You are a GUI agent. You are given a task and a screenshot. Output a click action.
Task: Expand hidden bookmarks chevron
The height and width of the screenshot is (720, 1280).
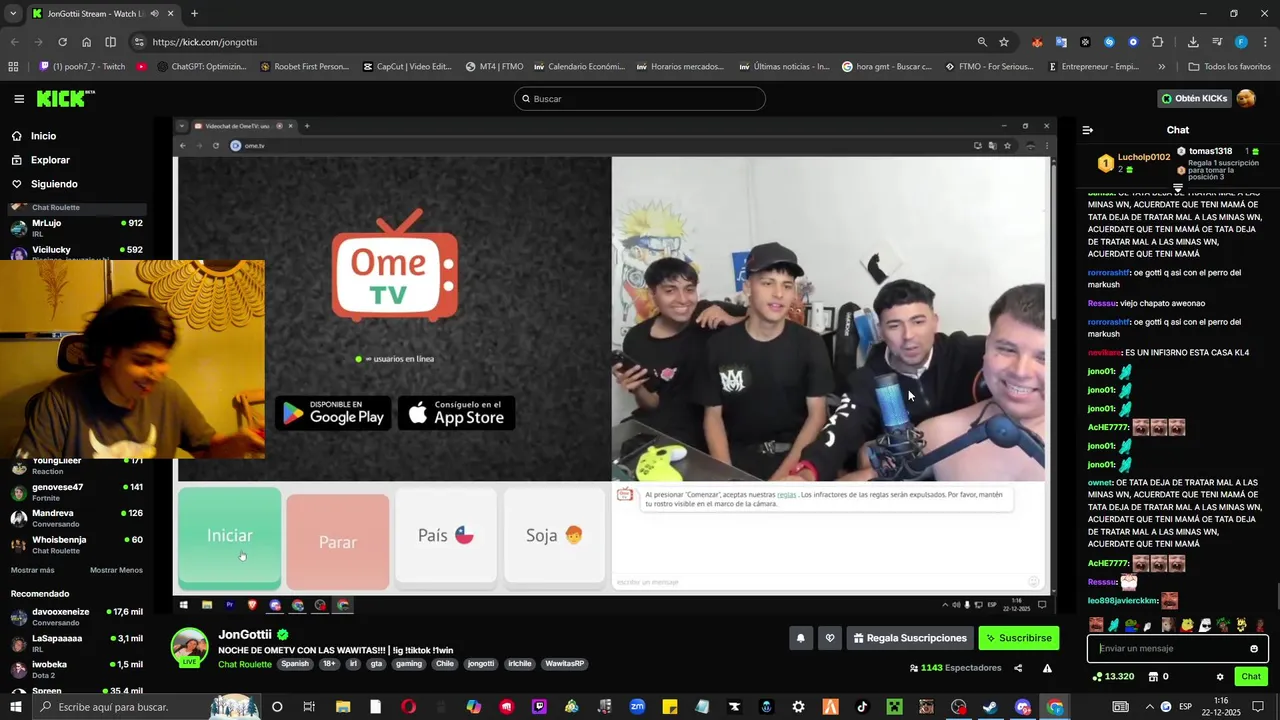[x=1161, y=67]
